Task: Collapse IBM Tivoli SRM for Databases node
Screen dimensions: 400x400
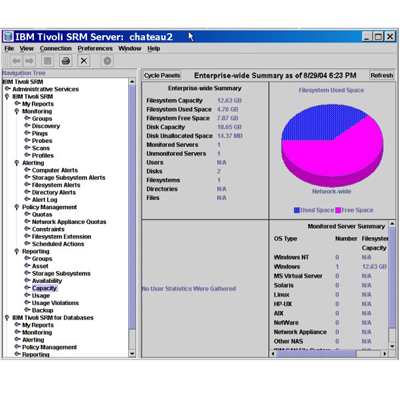Action: pyautogui.click(x=7, y=318)
